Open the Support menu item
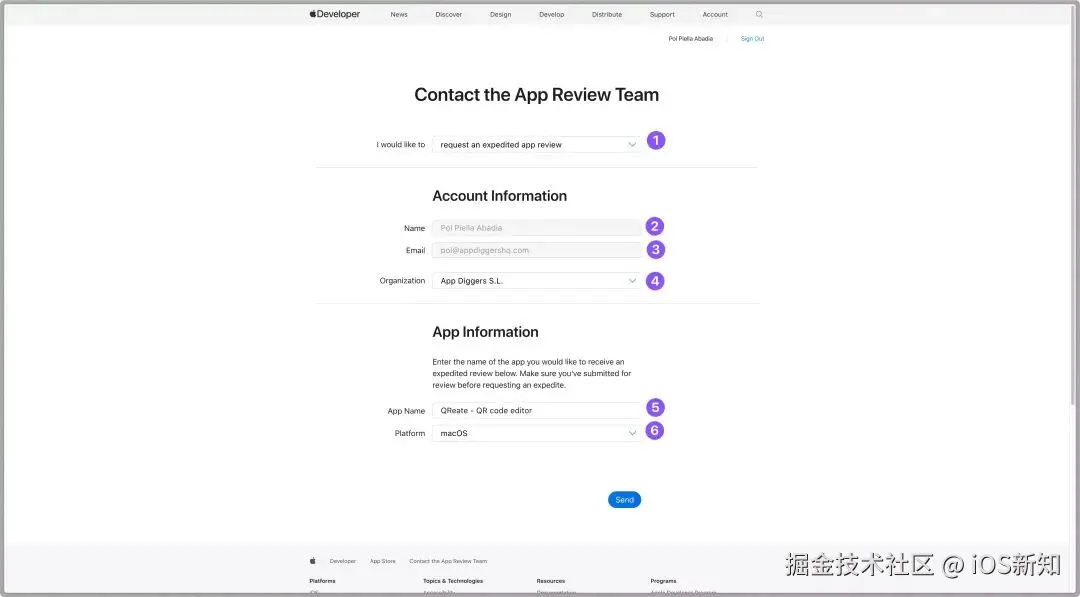The height and width of the screenshot is (597, 1080). tap(662, 14)
